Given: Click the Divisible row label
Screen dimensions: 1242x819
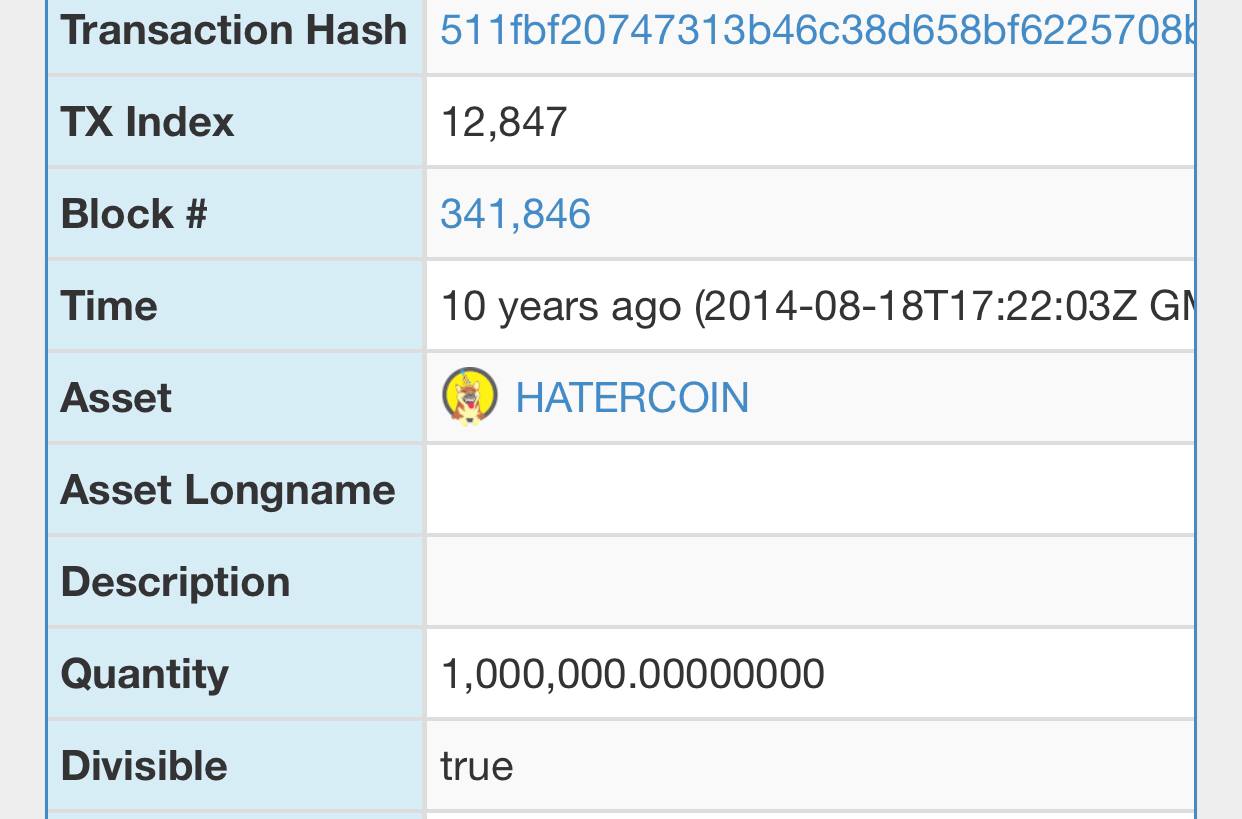Looking at the screenshot, I should (144, 766).
